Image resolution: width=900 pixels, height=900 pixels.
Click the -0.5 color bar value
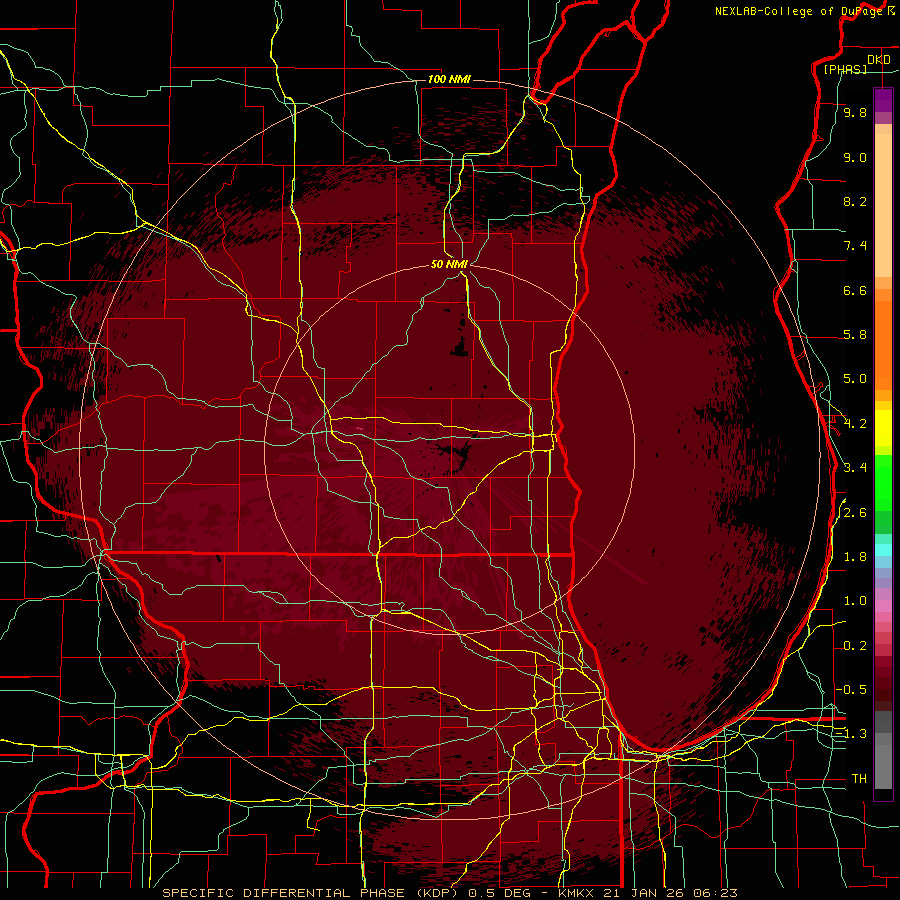[x=851, y=690]
